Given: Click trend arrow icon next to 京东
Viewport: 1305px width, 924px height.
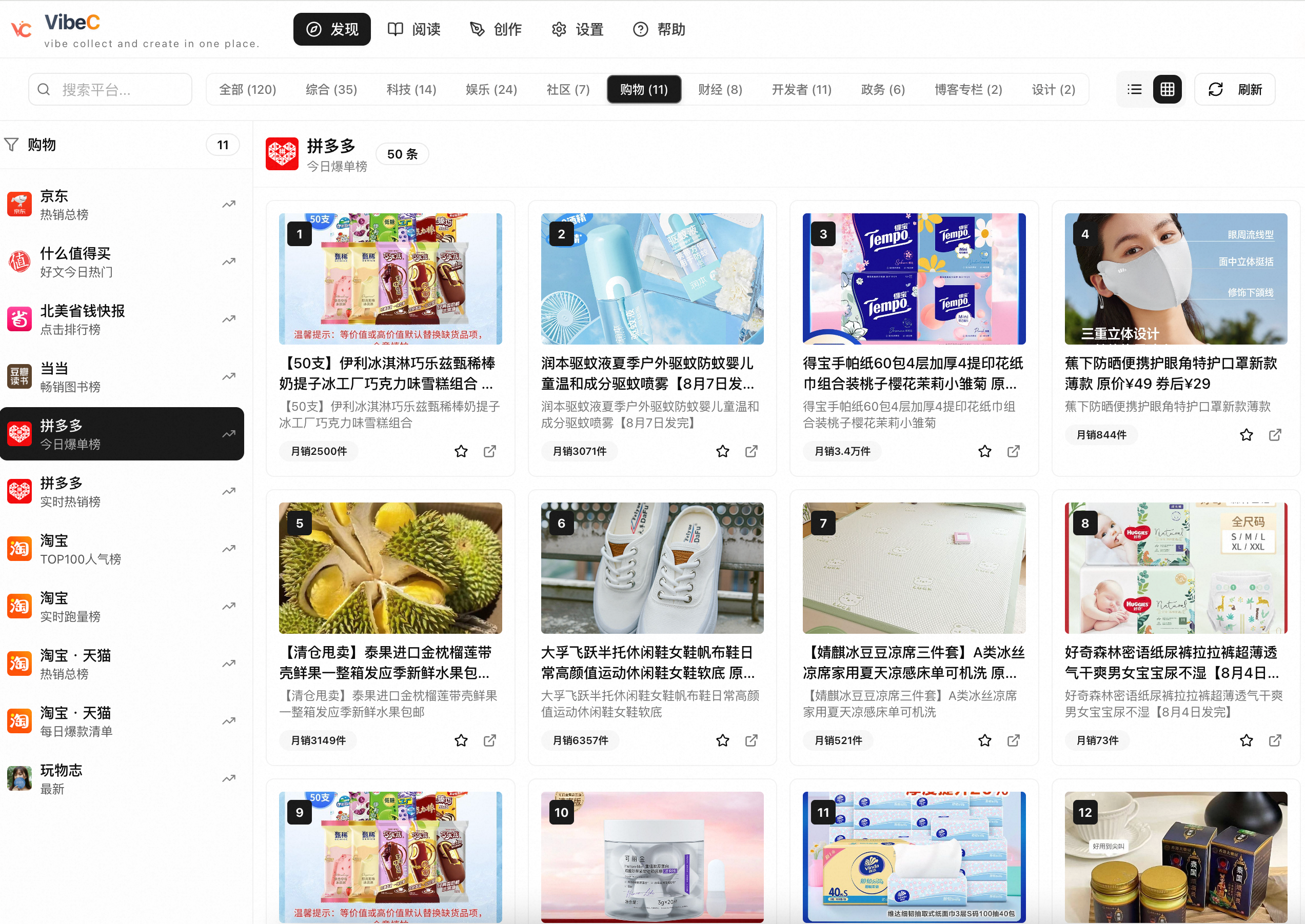Looking at the screenshot, I should pos(229,204).
